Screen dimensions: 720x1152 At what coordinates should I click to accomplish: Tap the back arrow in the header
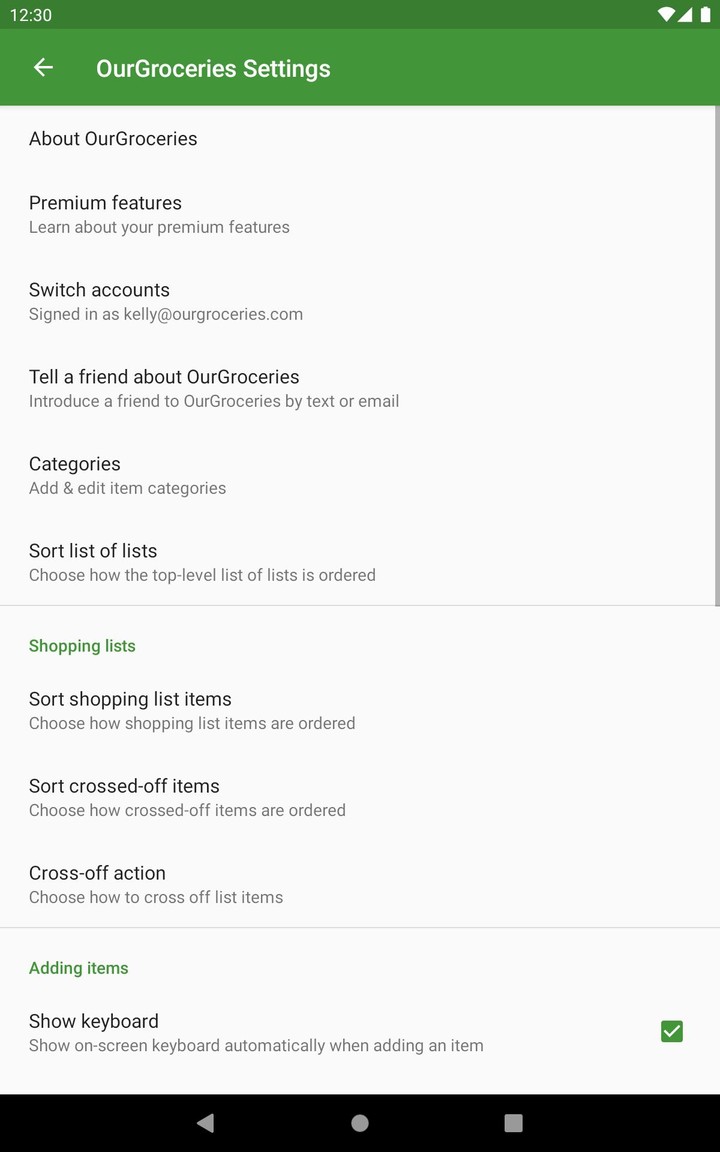(x=43, y=68)
